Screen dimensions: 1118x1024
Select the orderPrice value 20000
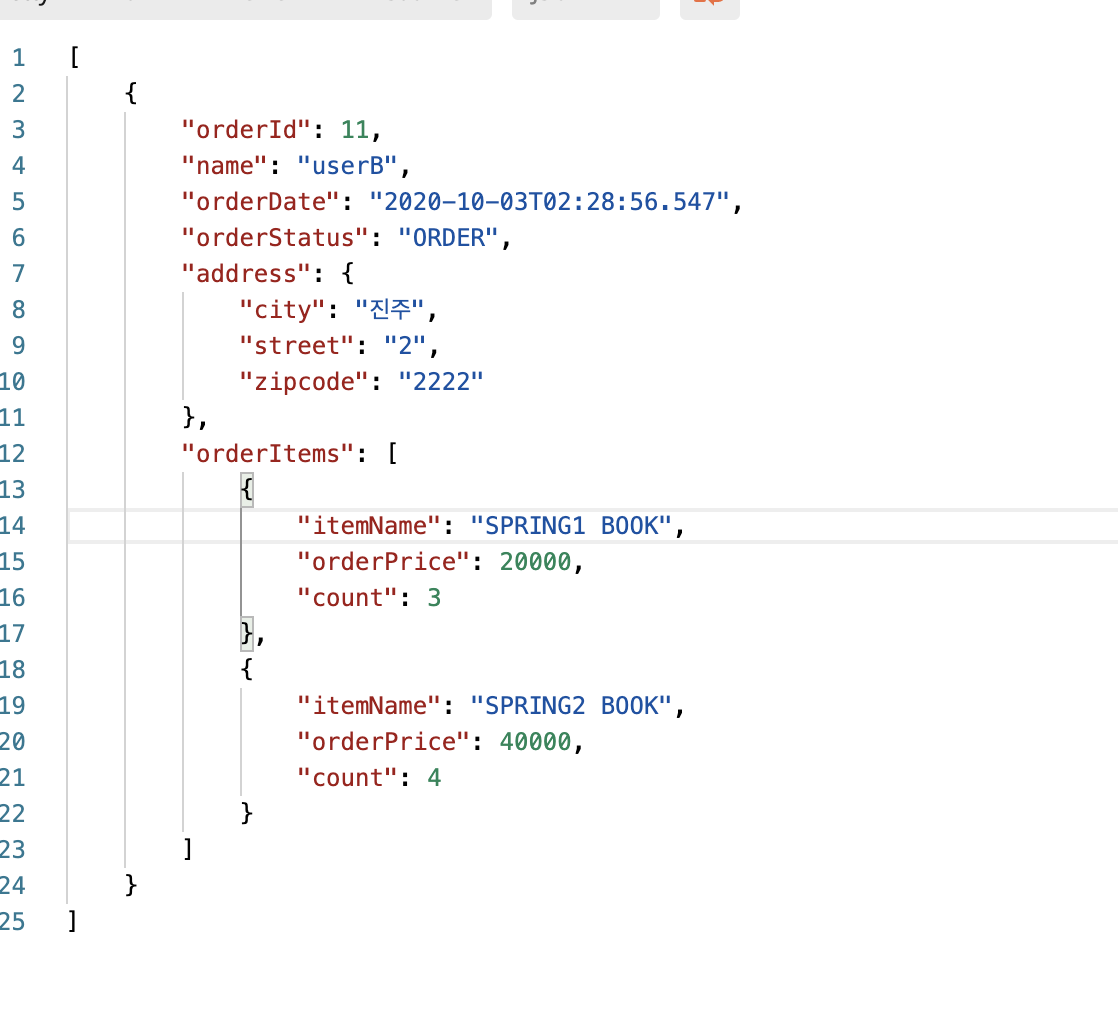click(535, 562)
